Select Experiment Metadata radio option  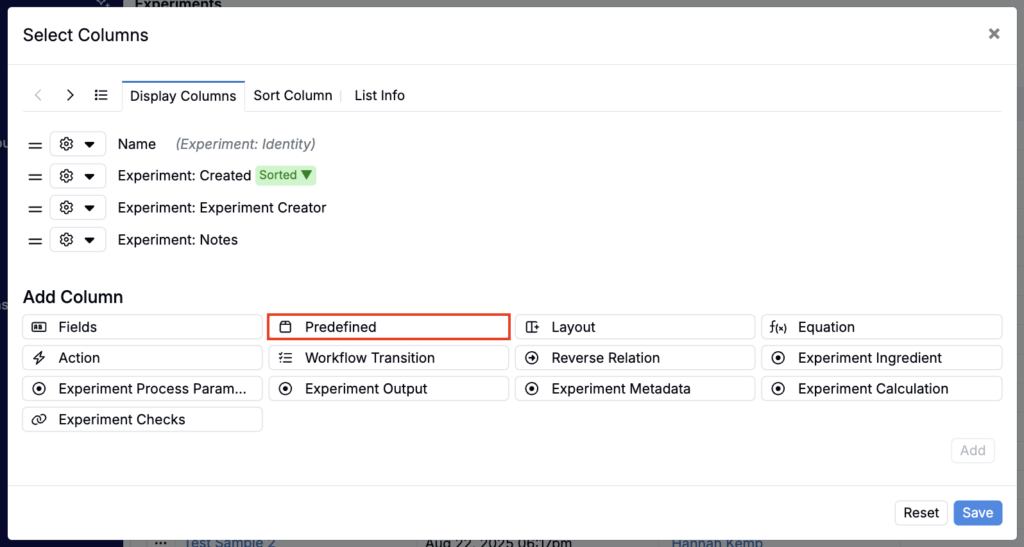(x=634, y=389)
